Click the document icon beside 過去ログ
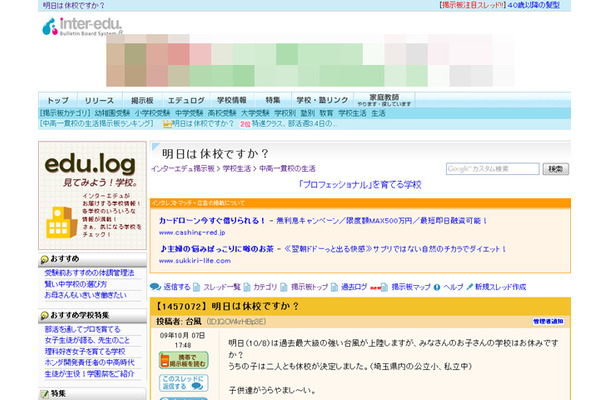 [x=334, y=287]
